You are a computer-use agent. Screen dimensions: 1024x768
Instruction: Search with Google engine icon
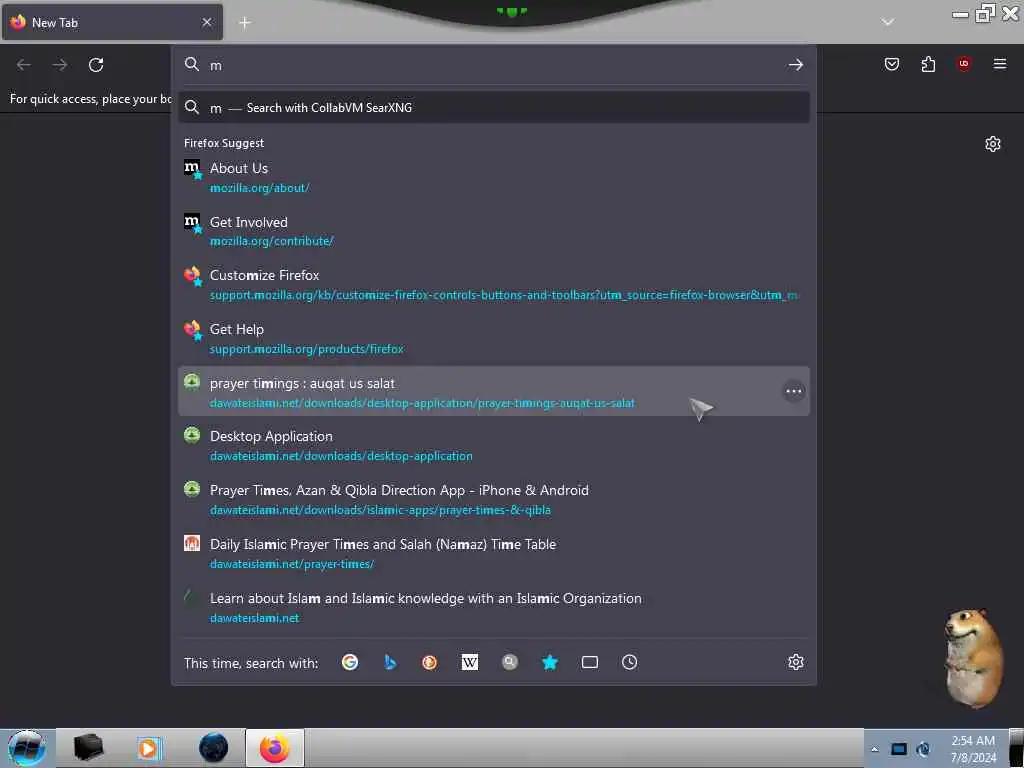pos(350,662)
